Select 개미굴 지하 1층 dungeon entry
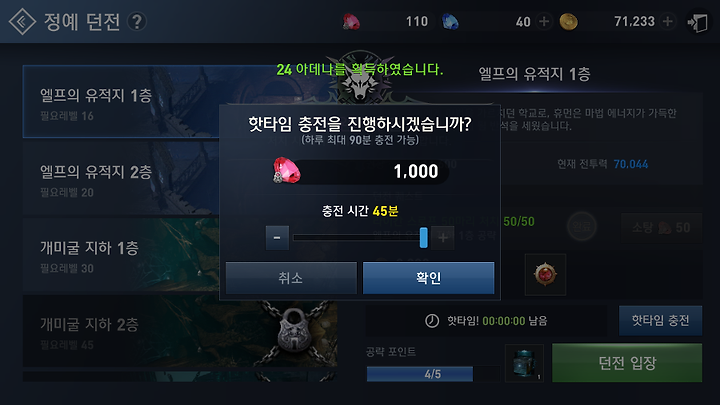This screenshot has height=405, width=720. click(x=121, y=255)
